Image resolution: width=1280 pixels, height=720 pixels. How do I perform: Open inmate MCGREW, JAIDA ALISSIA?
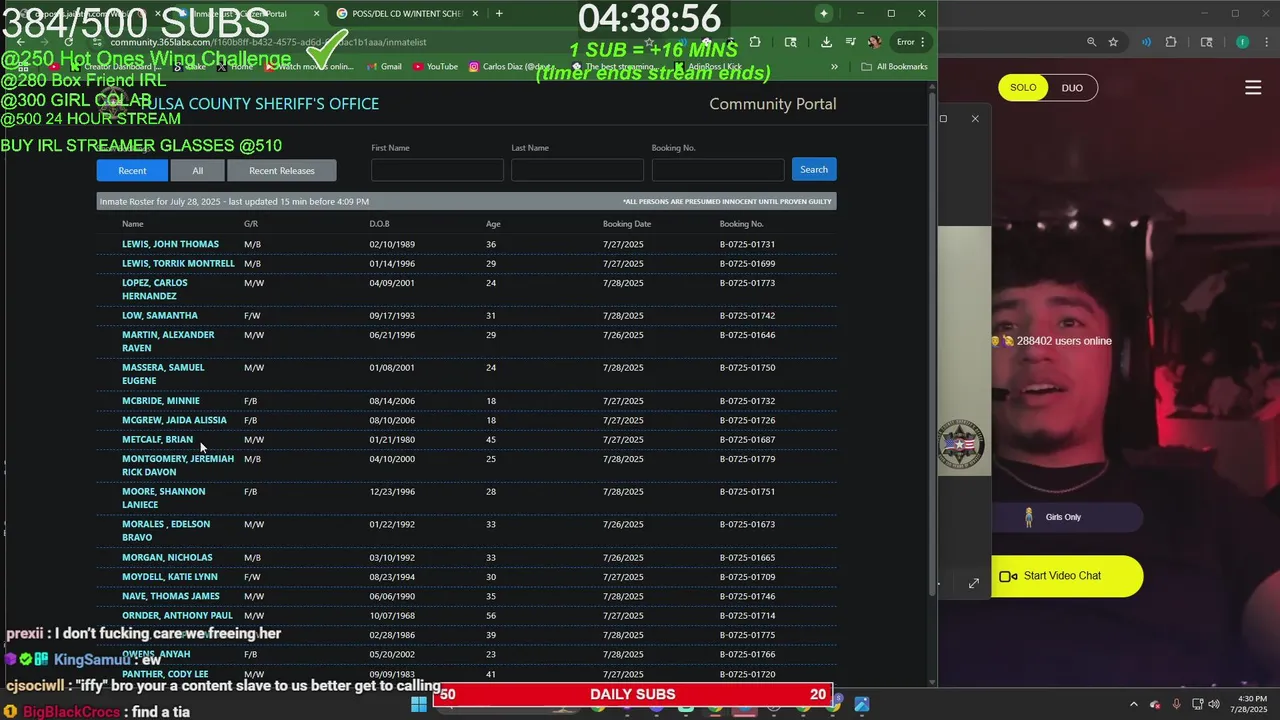pyautogui.click(x=174, y=420)
